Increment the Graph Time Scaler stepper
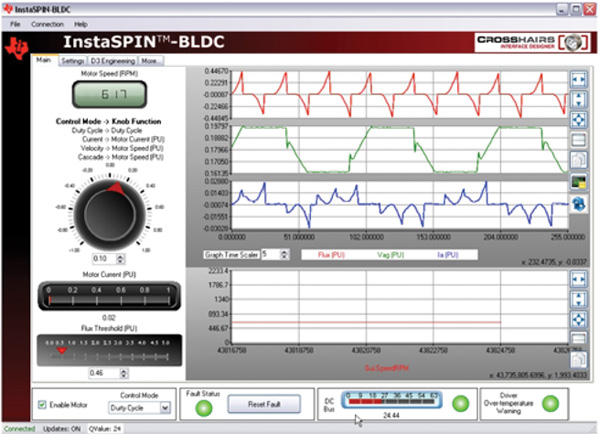 click(x=286, y=252)
